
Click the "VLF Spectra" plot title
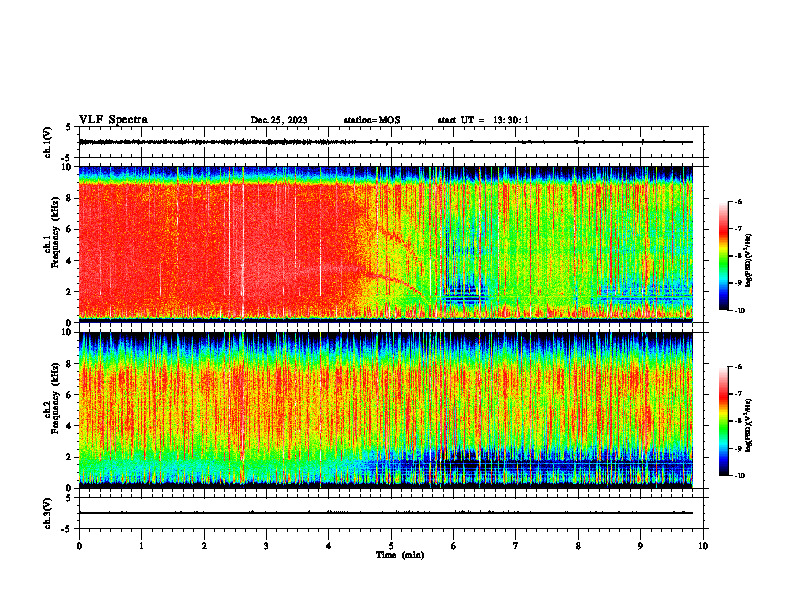113,120
